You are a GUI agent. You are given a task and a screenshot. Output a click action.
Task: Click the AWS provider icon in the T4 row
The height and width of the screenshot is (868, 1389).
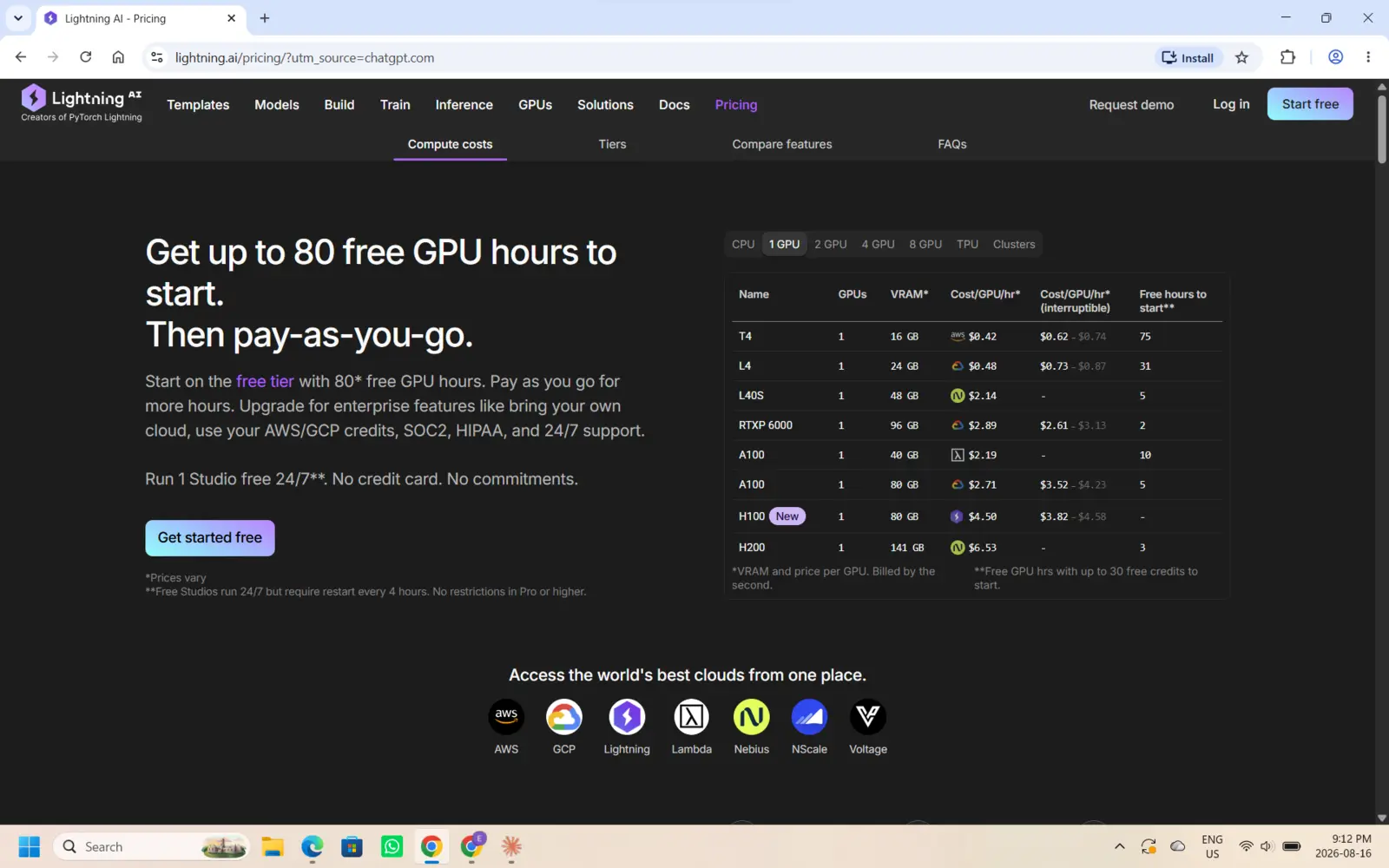(958, 336)
